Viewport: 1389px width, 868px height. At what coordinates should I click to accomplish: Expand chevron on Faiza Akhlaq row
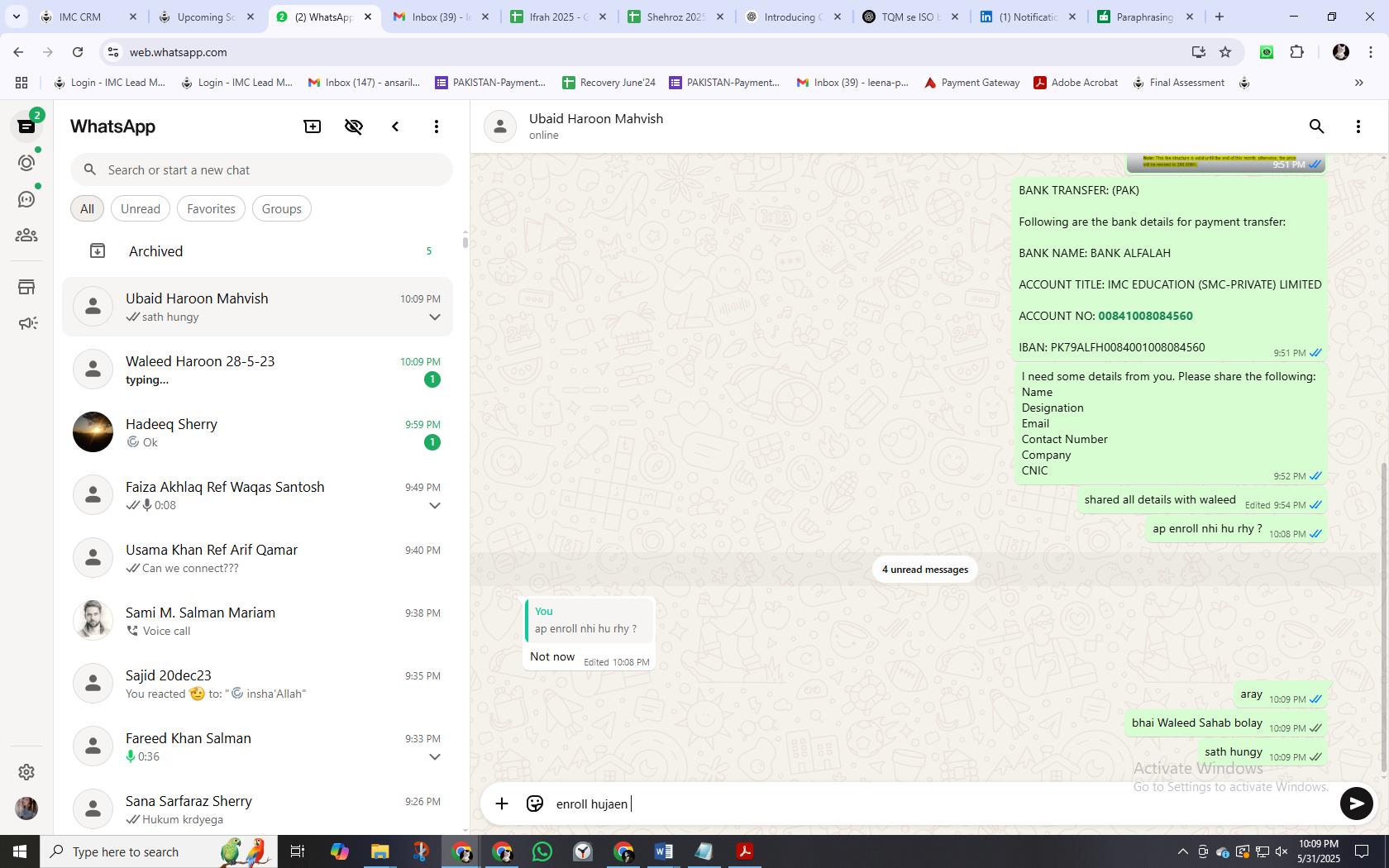pos(434,506)
